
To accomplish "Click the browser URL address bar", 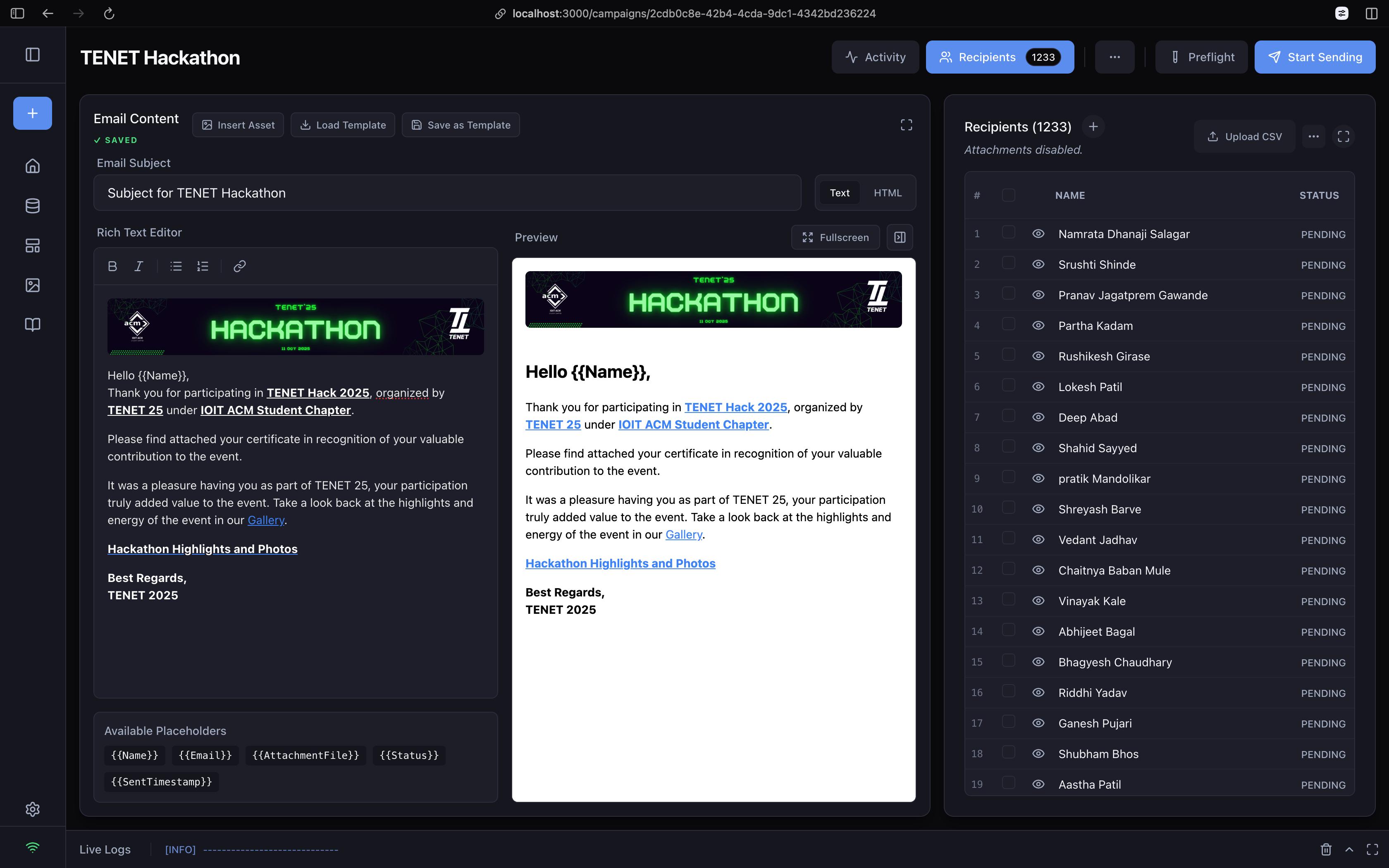I will 694,13.
